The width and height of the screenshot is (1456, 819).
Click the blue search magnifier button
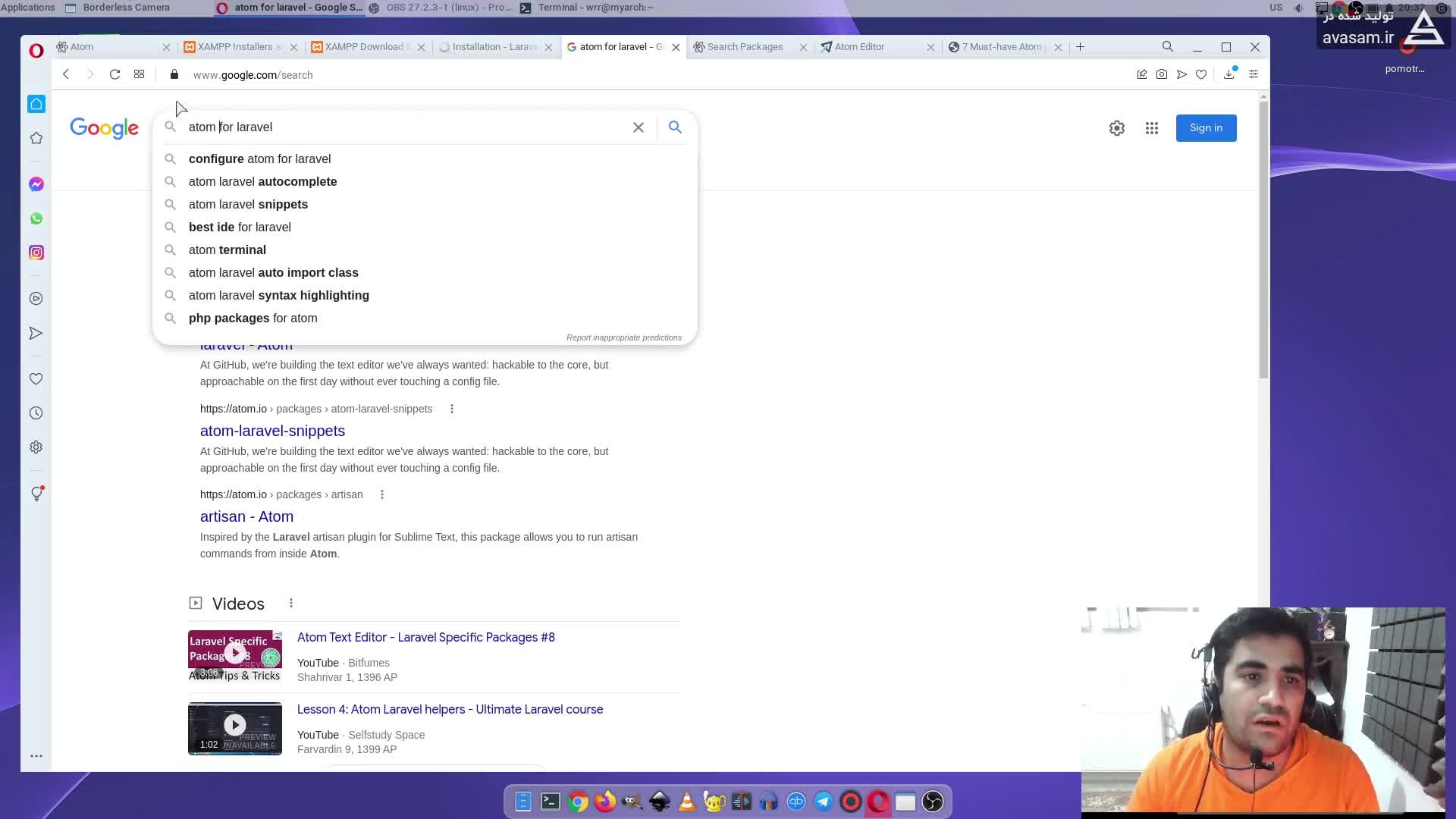click(675, 127)
